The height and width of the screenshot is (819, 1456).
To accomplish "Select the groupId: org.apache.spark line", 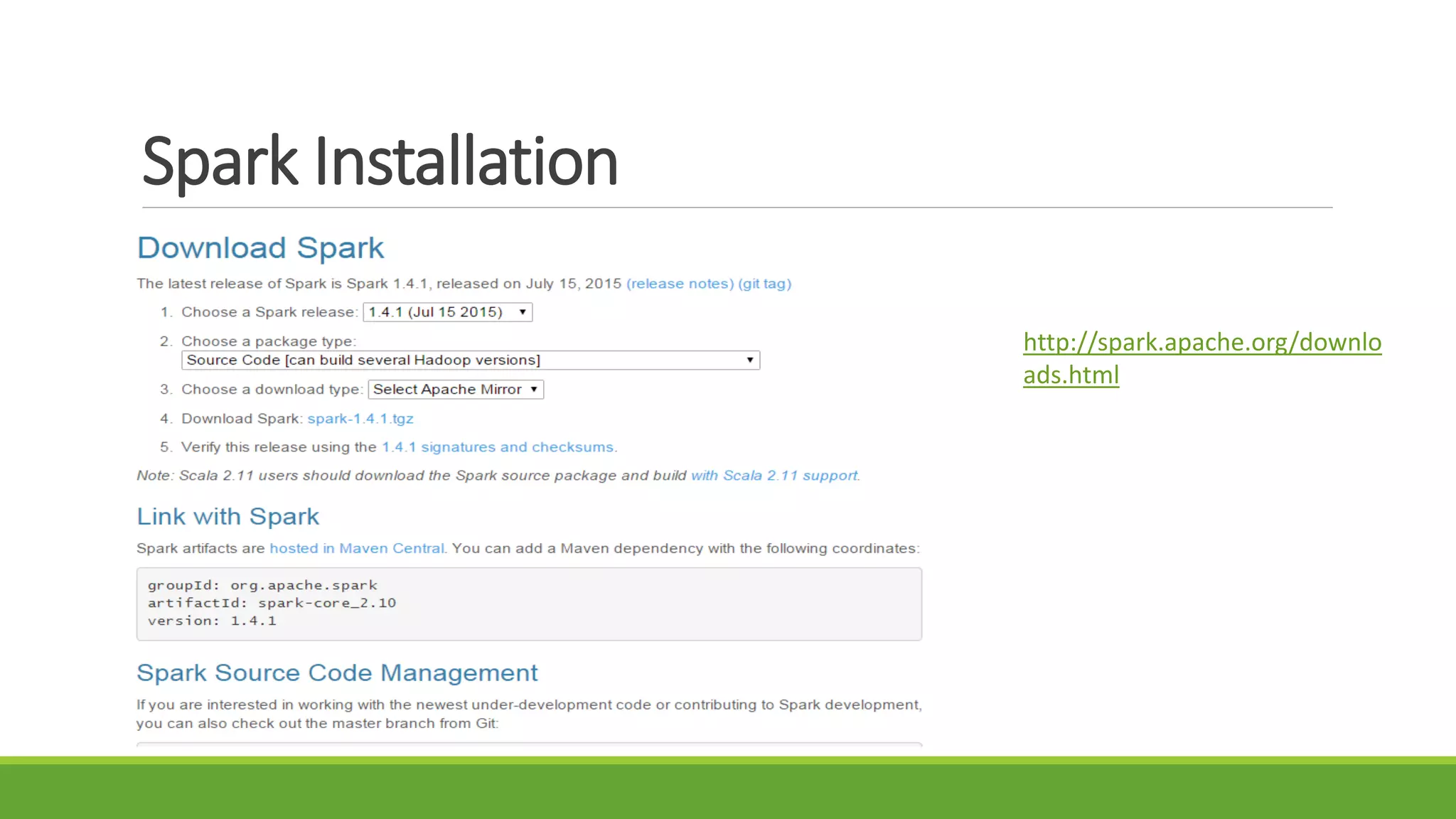I will point(262,585).
